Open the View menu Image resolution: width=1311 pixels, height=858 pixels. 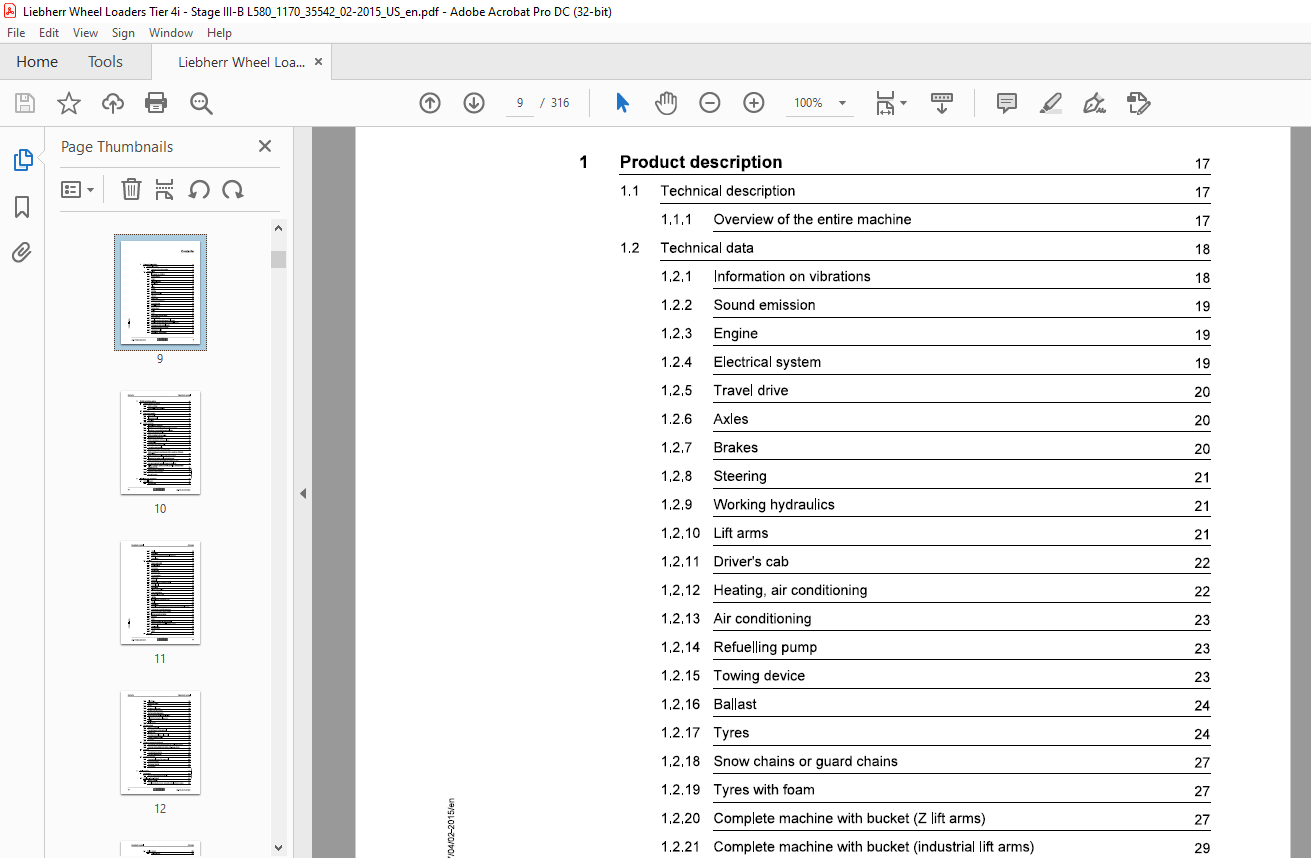click(x=86, y=33)
